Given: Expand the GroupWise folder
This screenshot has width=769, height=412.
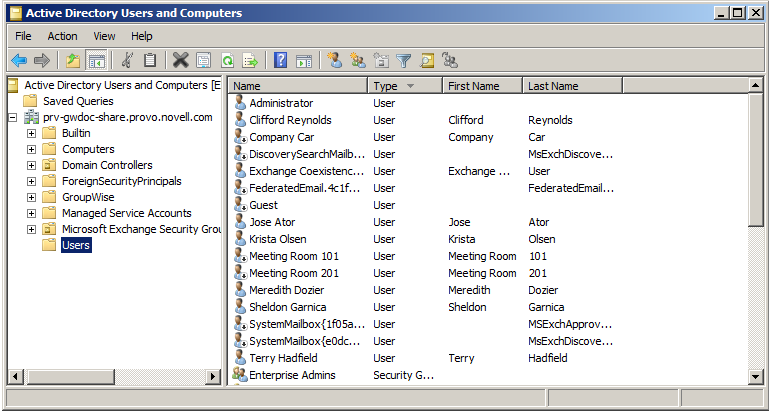Looking at the screenshot, I should click(31, 198).
